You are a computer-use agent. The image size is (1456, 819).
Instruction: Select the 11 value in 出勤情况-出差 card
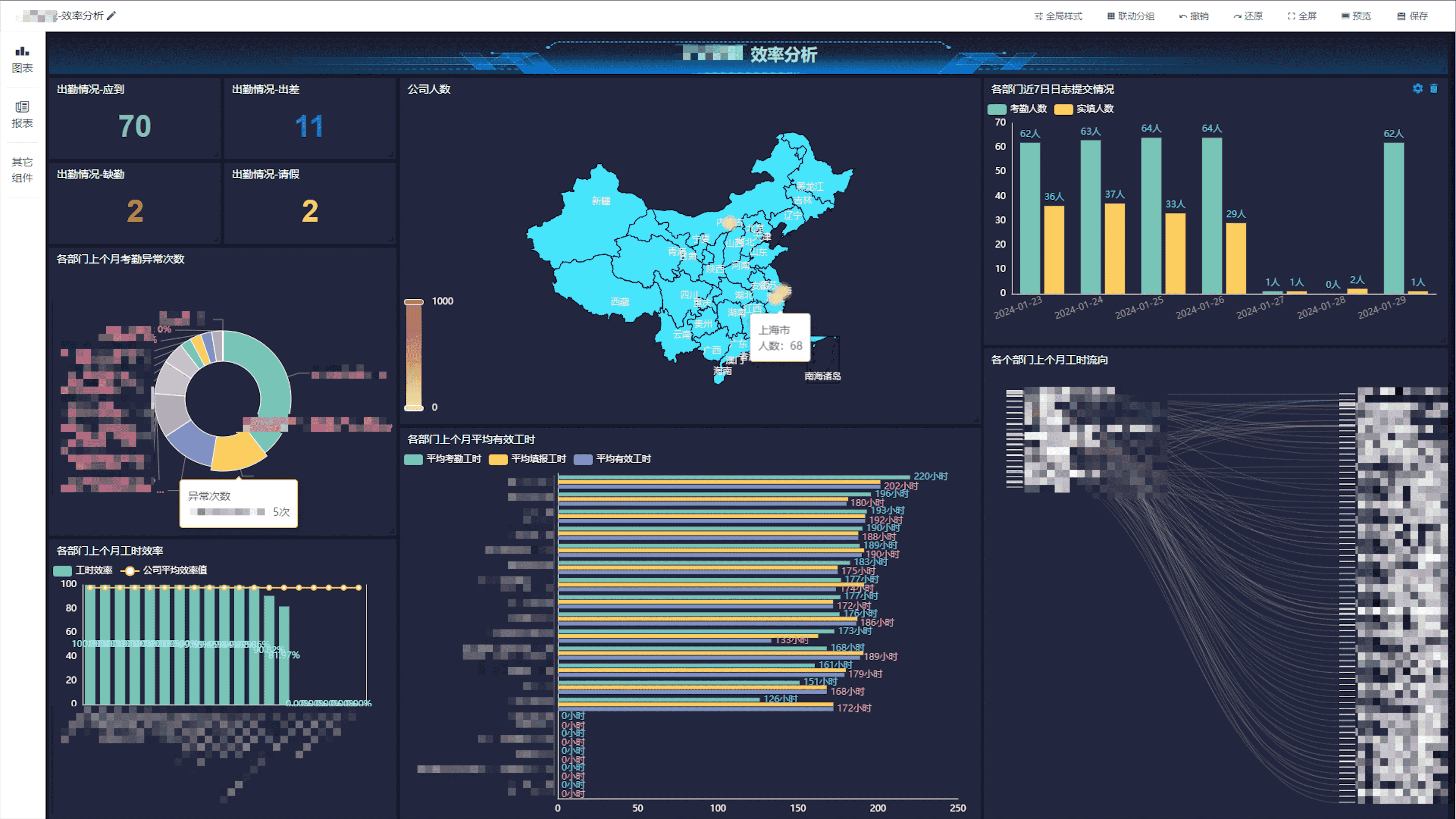click(x=309, y=126)
